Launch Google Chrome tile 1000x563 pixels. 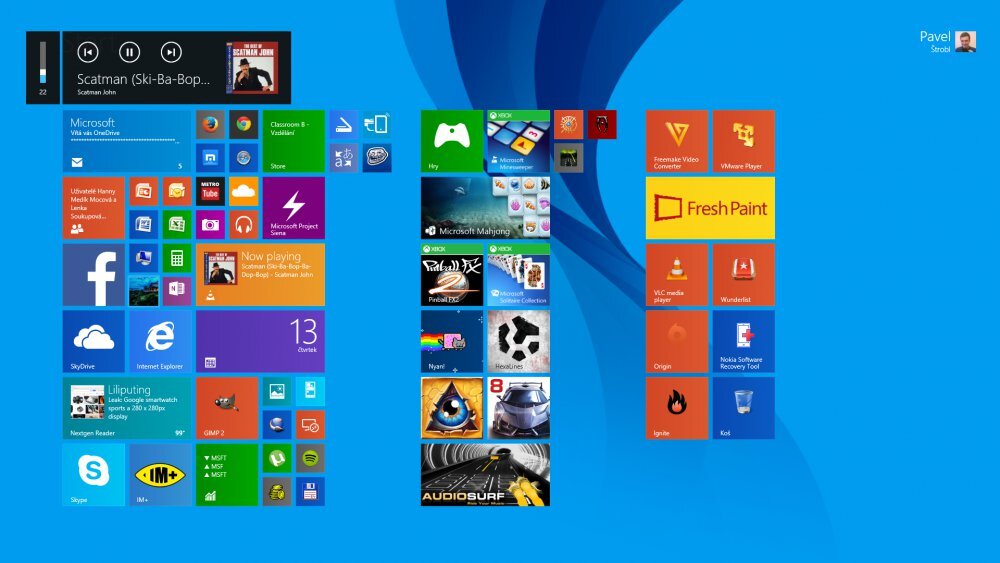point(244,124)
